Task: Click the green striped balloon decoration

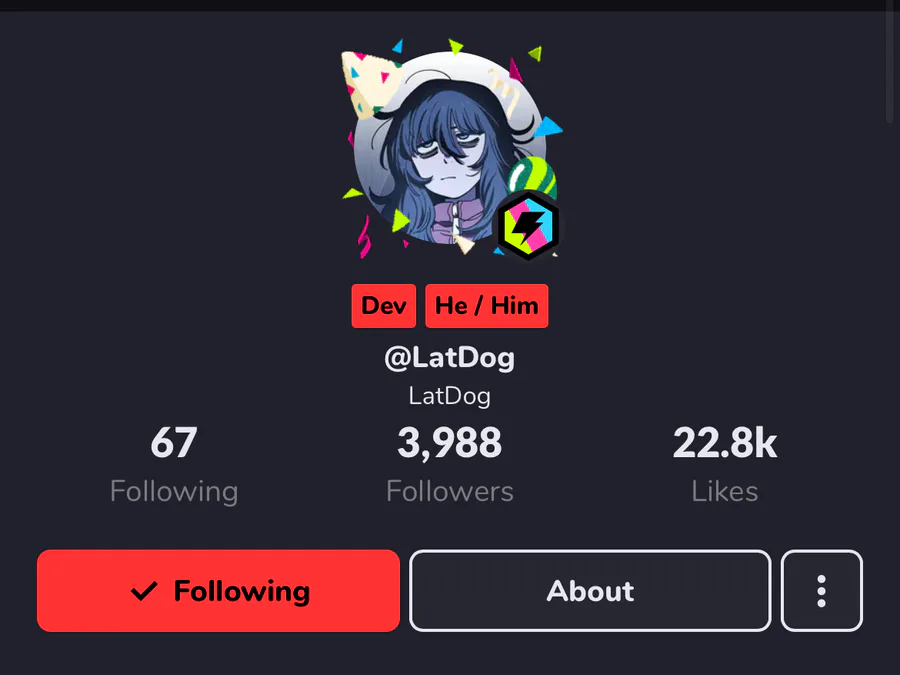Action: point(533,177)
